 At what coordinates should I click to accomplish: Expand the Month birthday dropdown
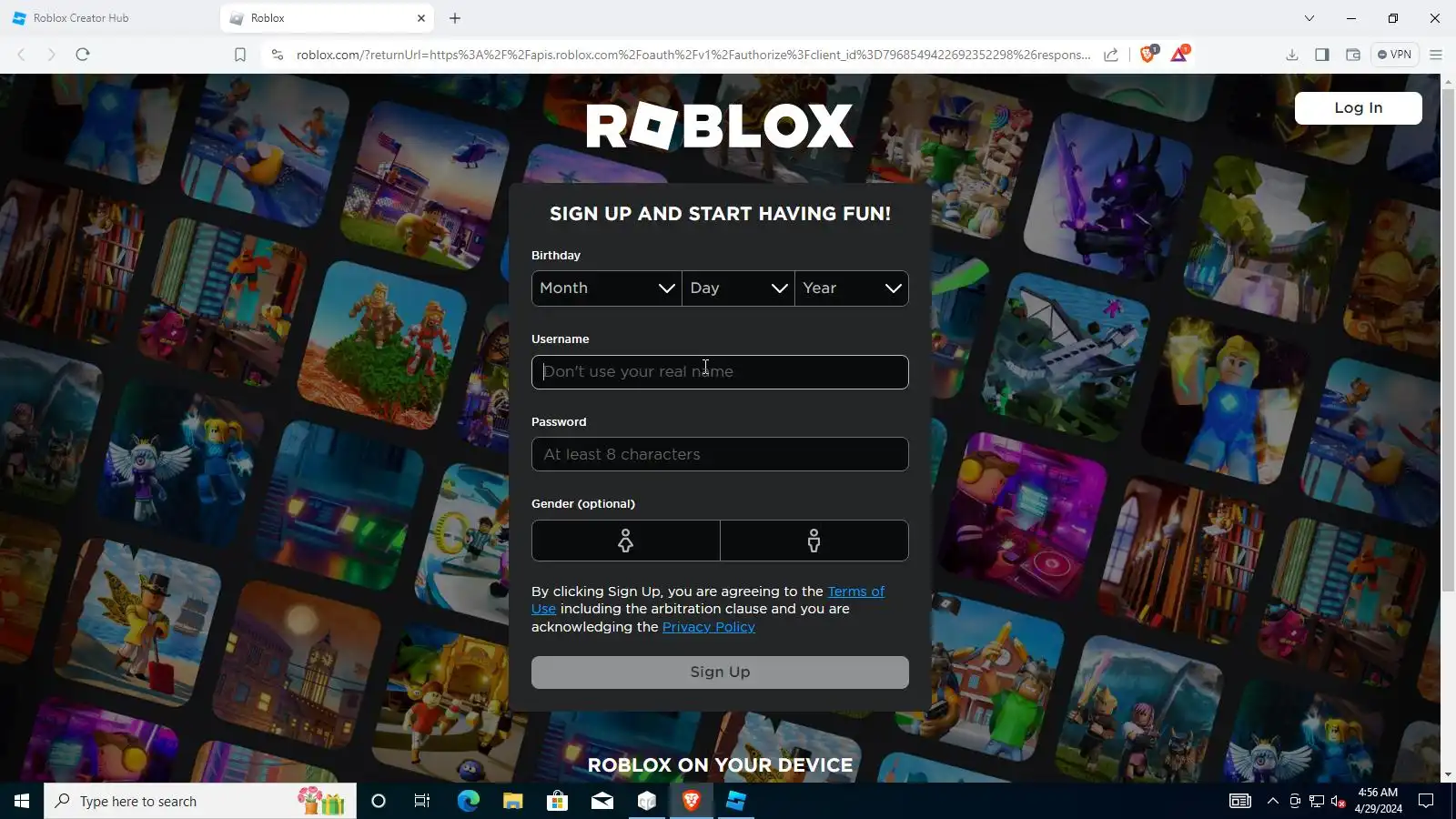click(x=607, y=288)
